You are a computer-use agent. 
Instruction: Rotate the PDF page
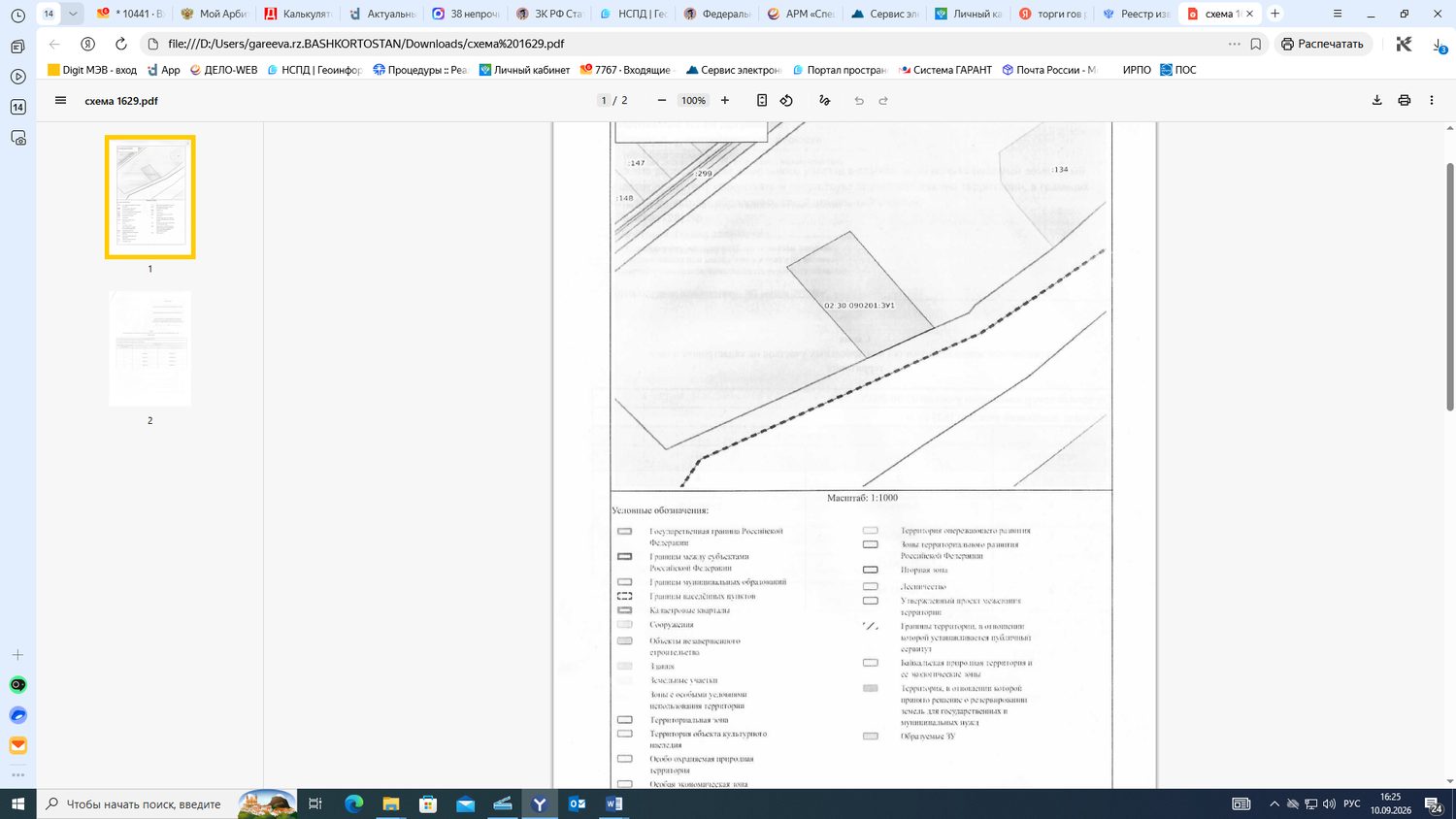(786, 100)
